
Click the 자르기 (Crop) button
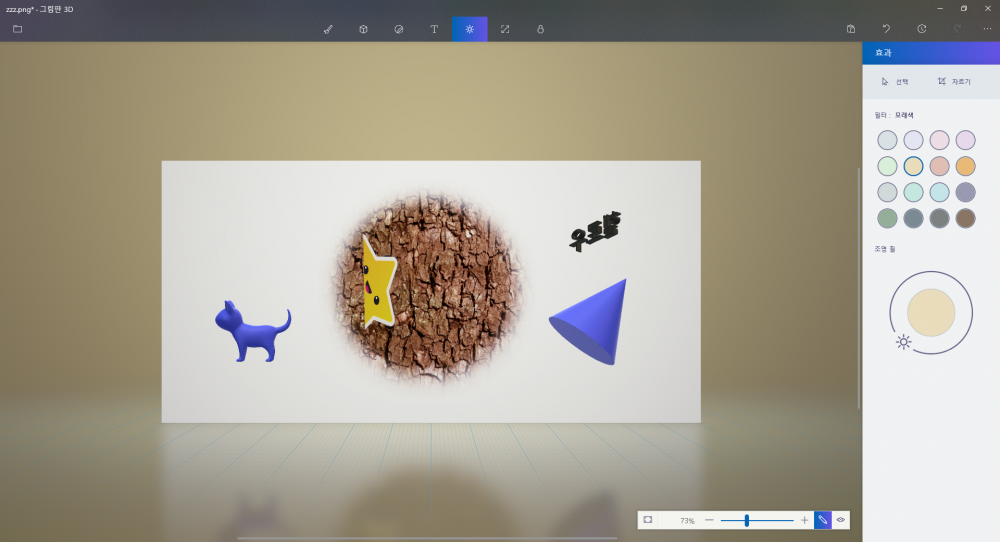954,81
